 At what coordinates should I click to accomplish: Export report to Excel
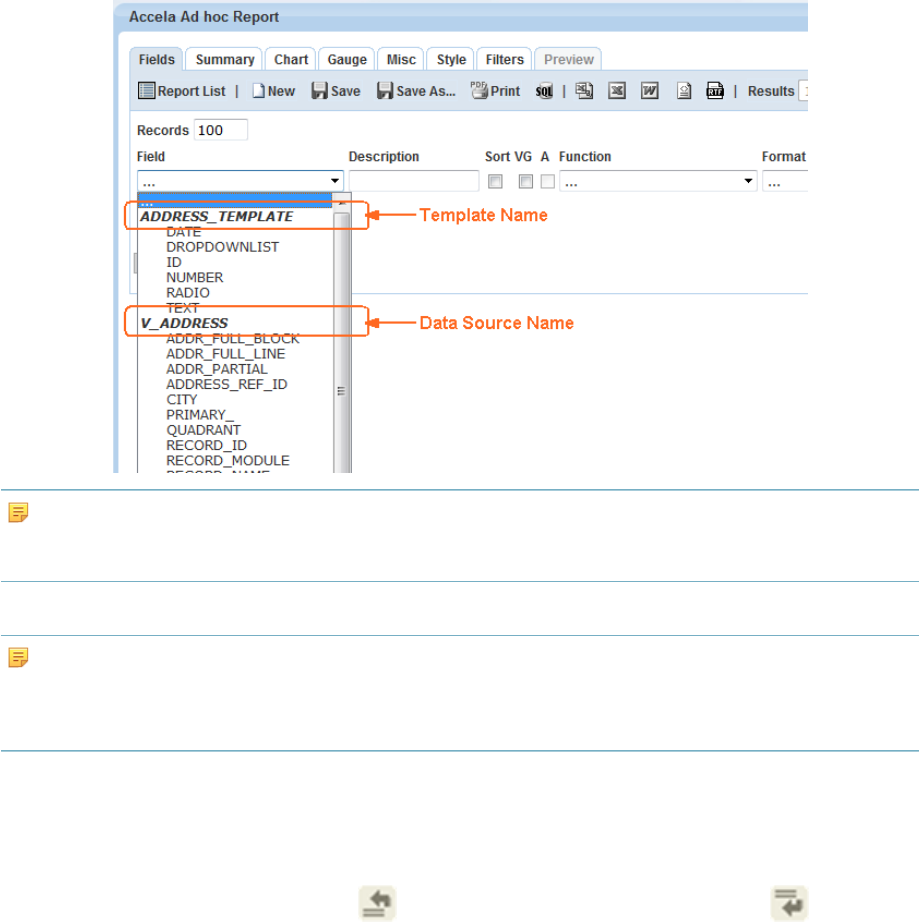617,91
